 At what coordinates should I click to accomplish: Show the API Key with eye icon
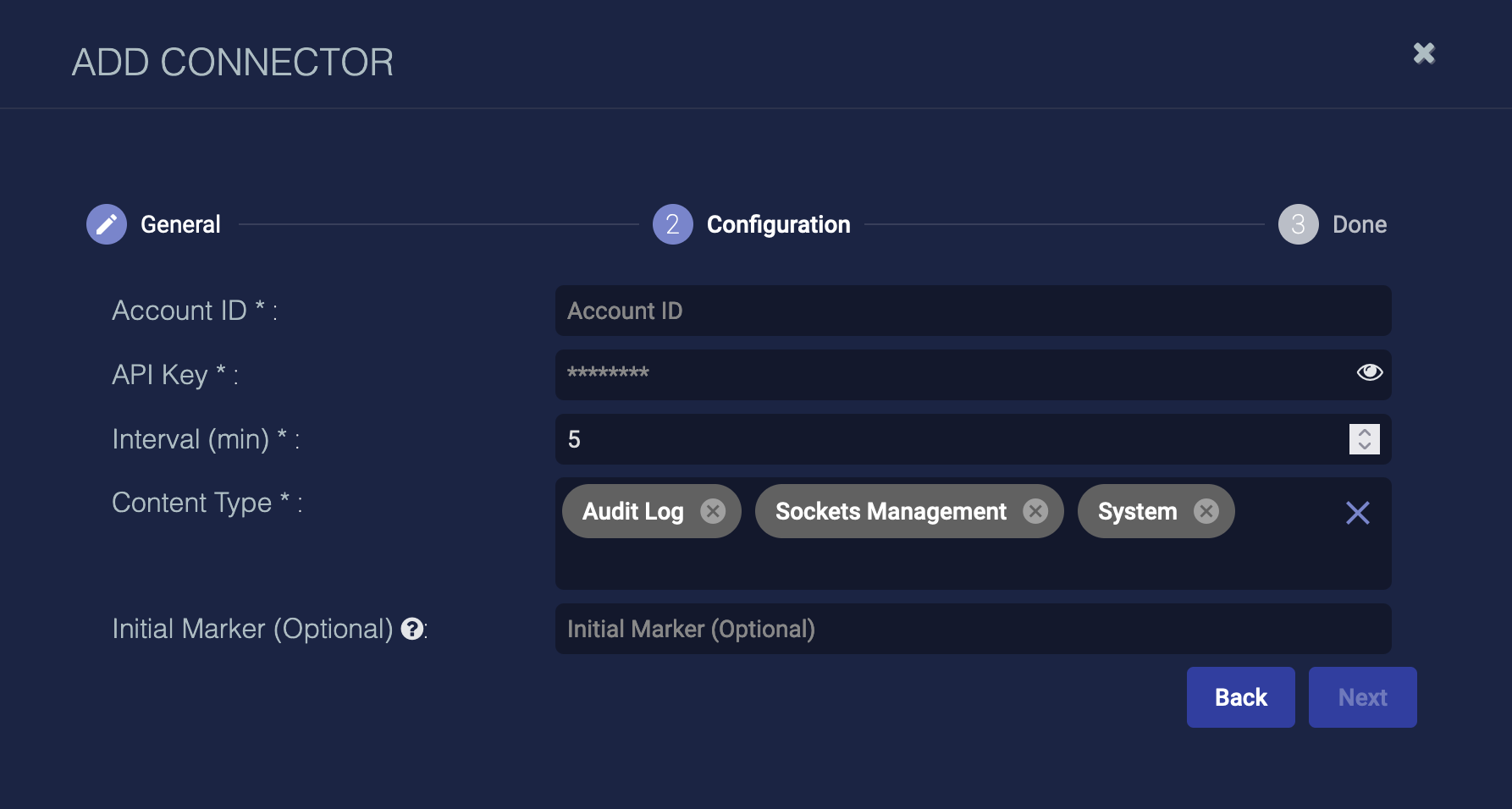(1369, 372)
